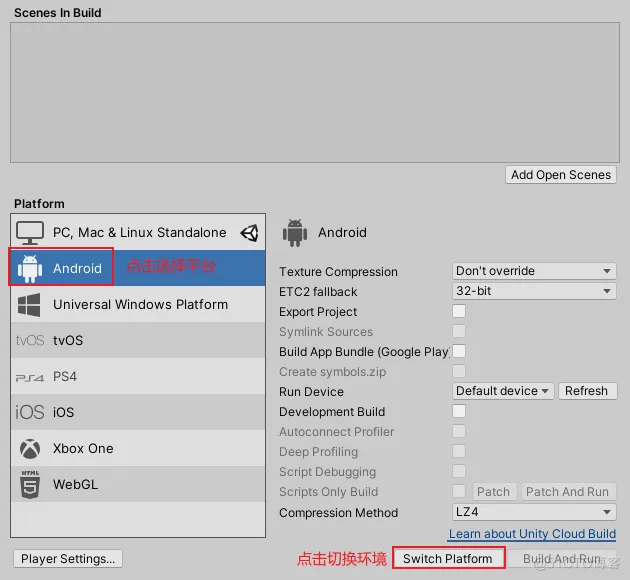
Task: Click the Patch button
Action: 493,492
